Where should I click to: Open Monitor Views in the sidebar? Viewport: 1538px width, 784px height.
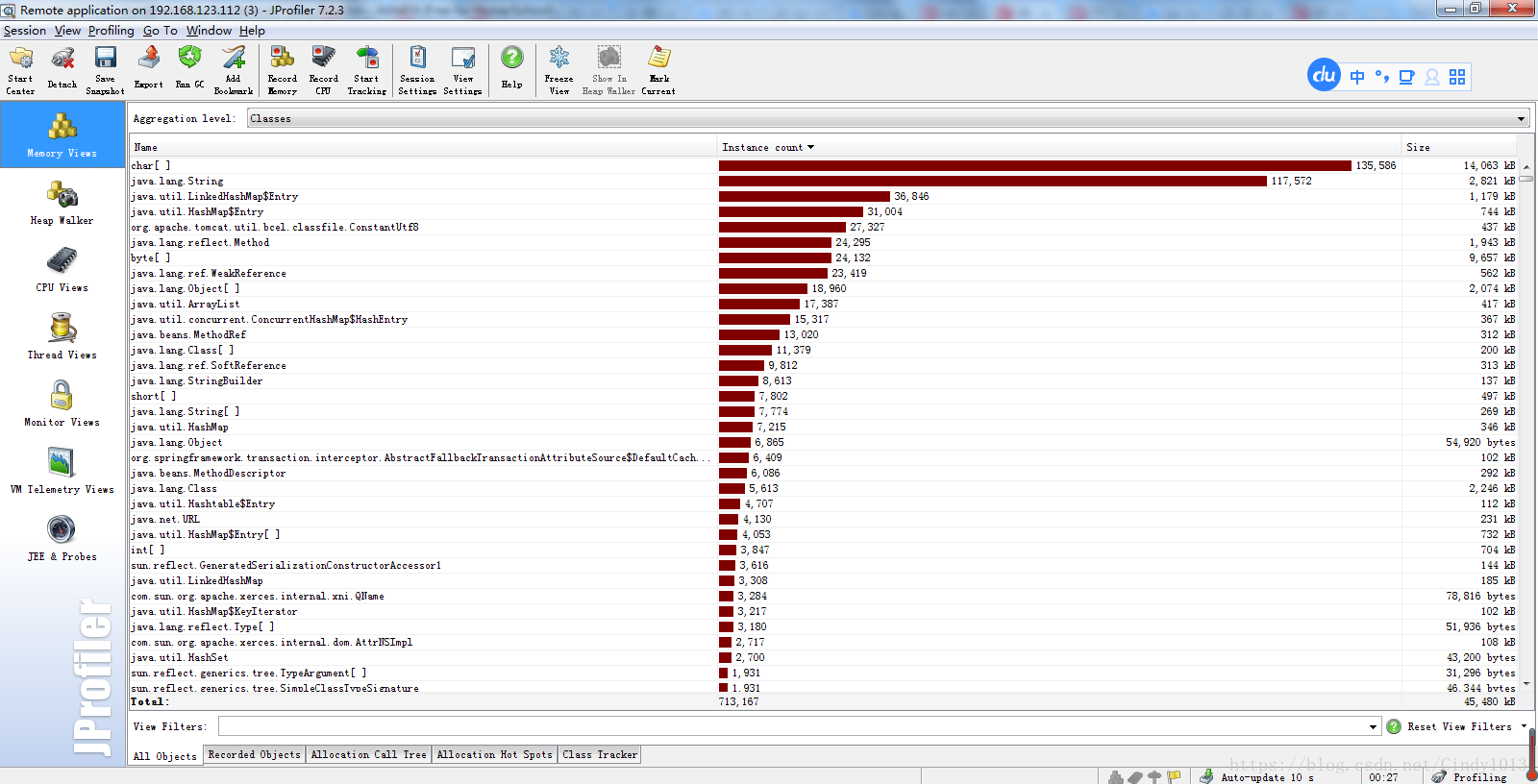(x=62, y=404)
